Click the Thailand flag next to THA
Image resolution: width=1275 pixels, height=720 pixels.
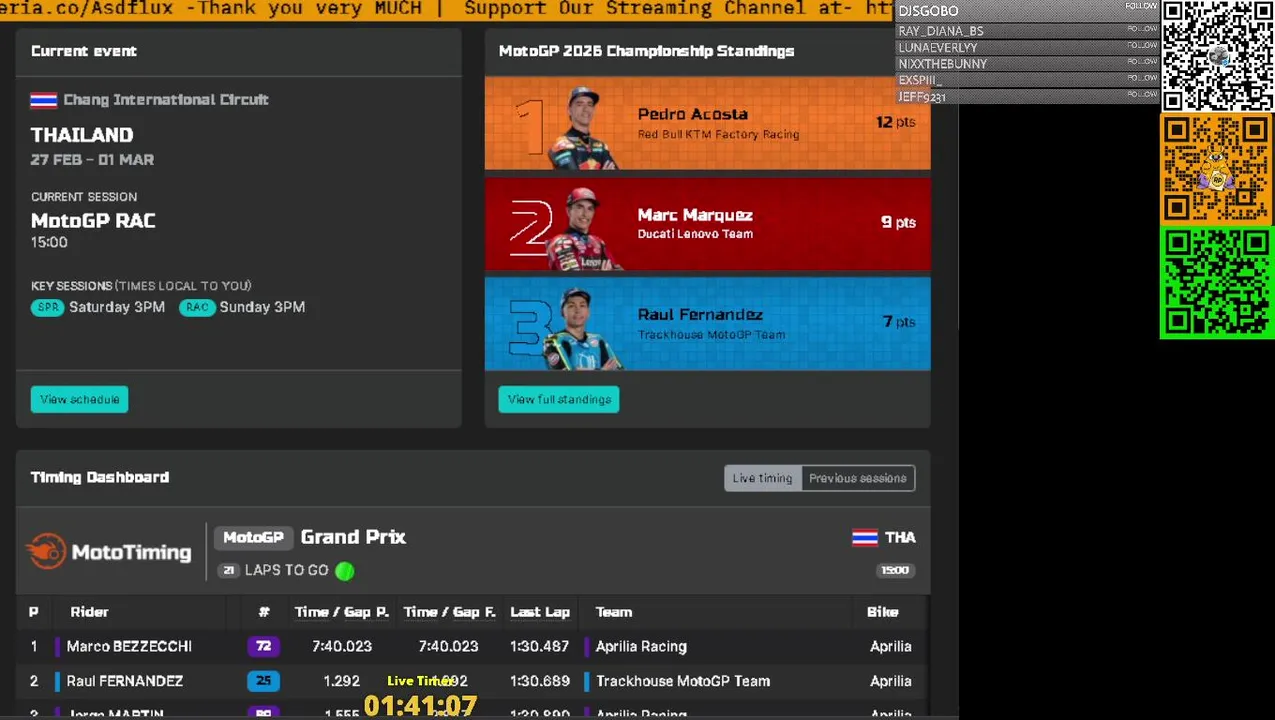[865, 538]
